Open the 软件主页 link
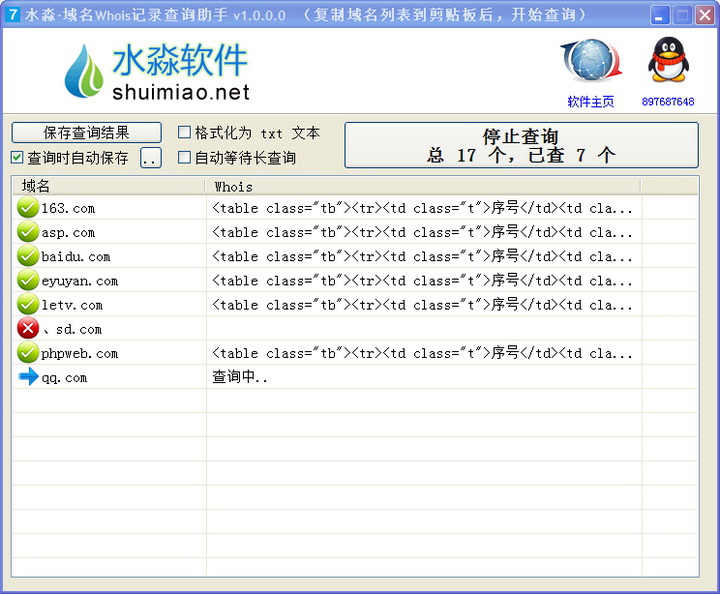 [x=591, y=101]
